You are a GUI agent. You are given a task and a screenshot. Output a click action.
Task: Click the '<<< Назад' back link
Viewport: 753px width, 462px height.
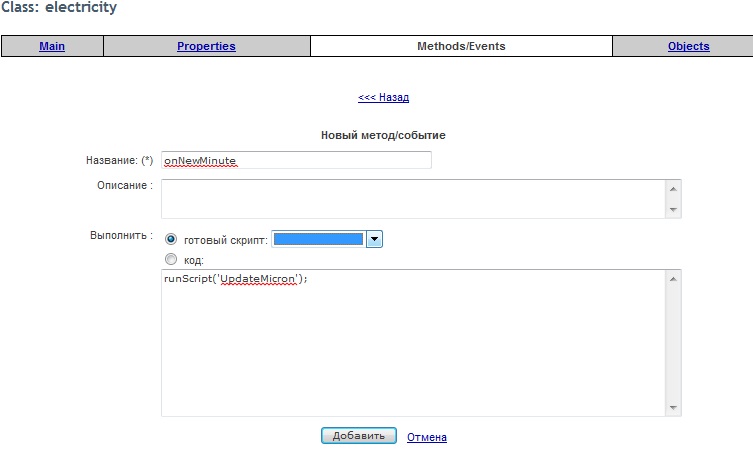(383, 98)
